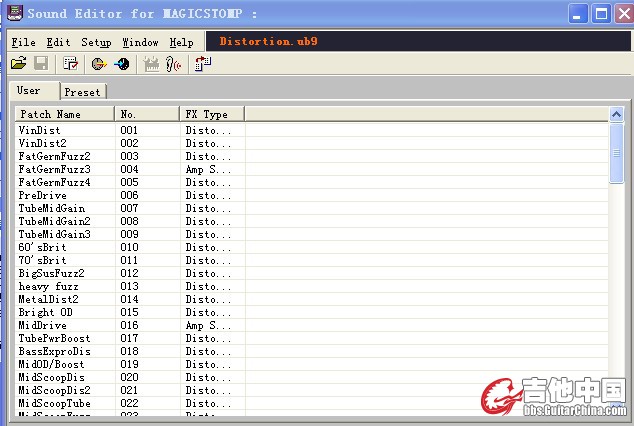
Task: Open the Help menu
Action: click(x=181, y=42)
